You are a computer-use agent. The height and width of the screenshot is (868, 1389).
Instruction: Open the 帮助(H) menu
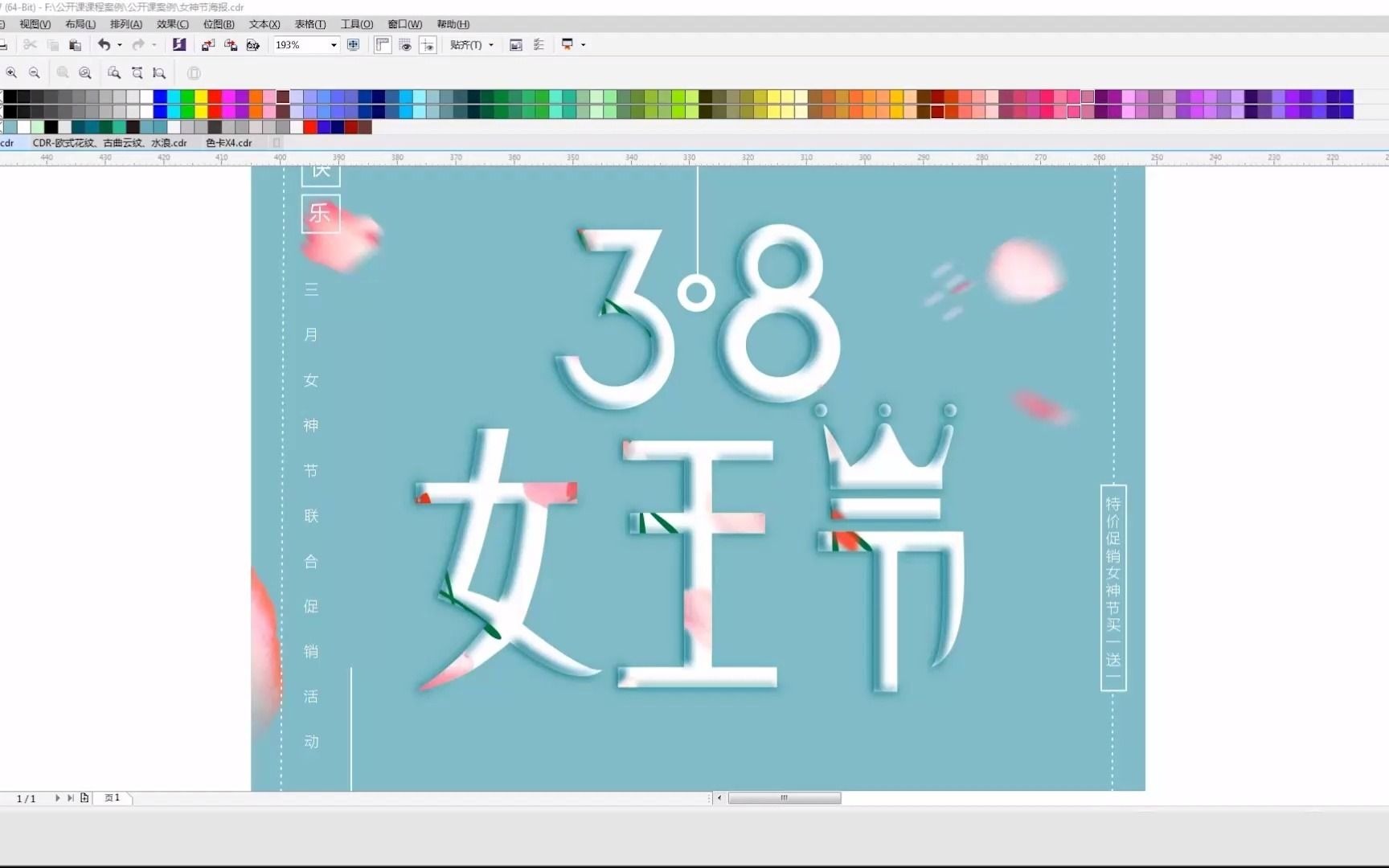tap(453, 24)
